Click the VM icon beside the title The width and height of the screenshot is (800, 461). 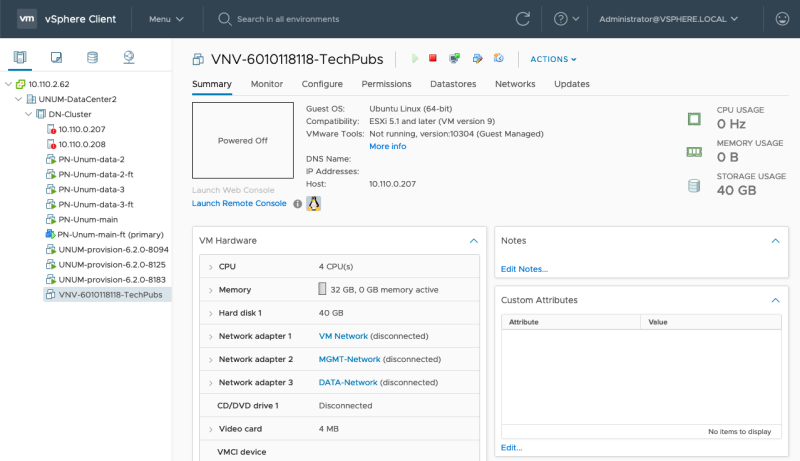(198, 60)
